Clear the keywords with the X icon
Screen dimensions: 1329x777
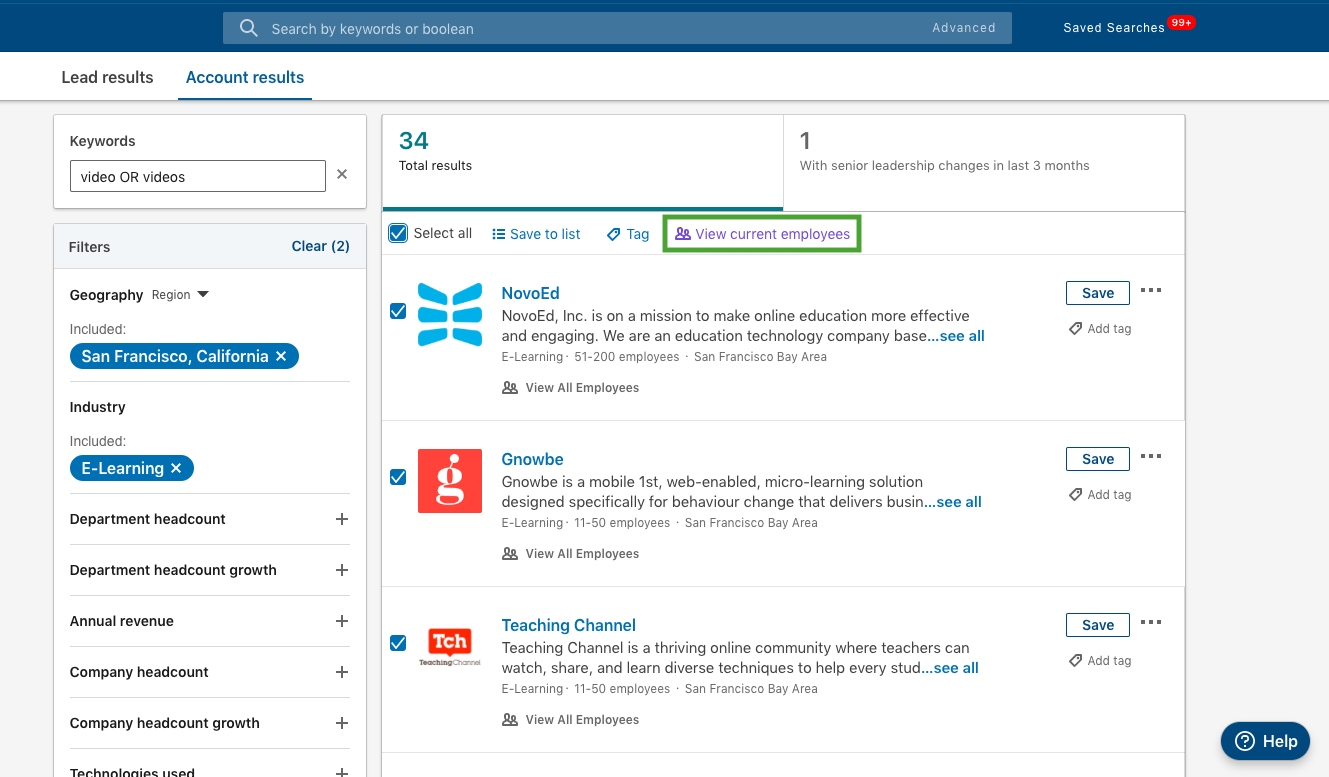tap(342, 174)
